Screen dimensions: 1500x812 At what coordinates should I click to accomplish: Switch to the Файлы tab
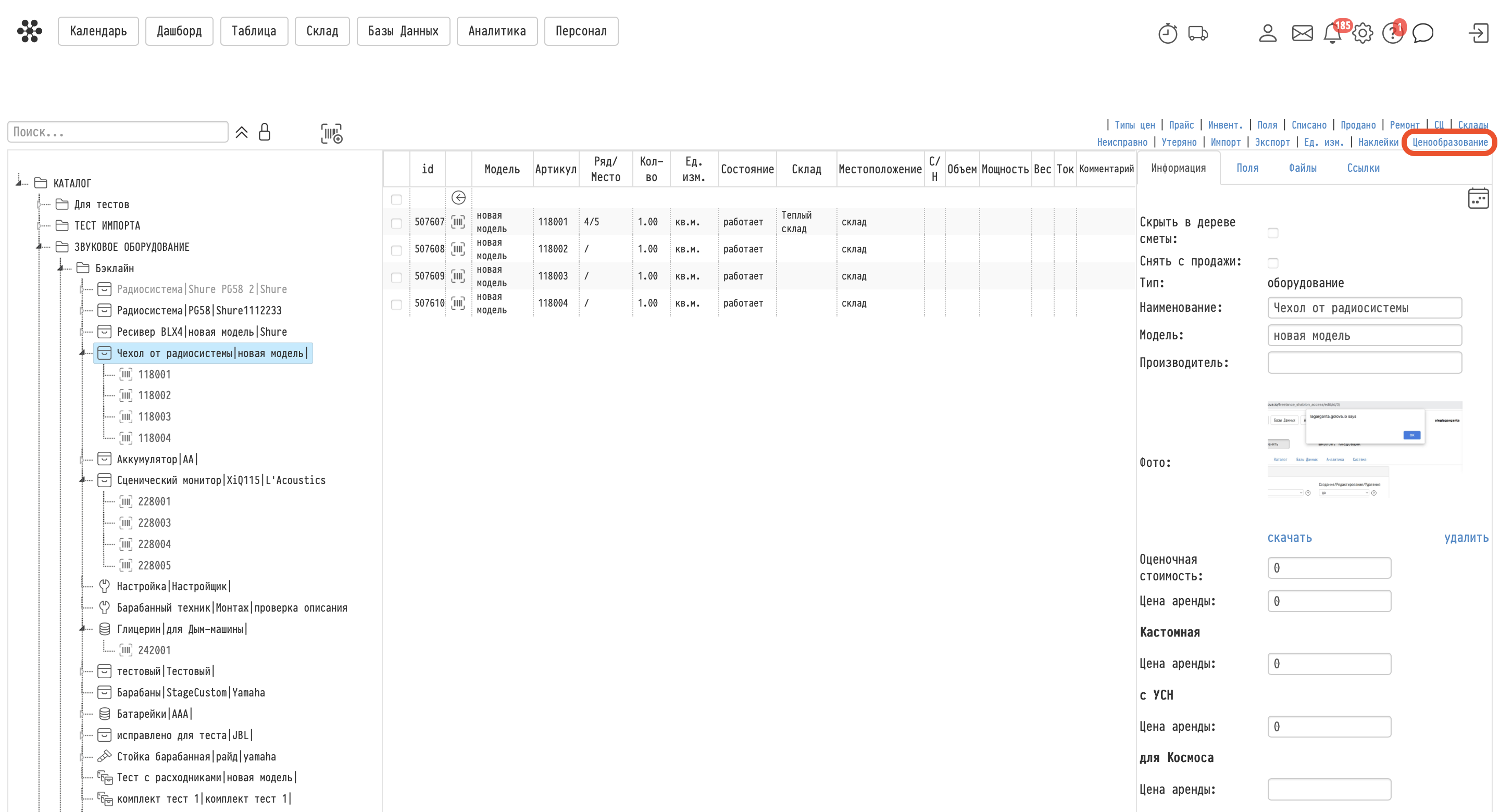1303,168
